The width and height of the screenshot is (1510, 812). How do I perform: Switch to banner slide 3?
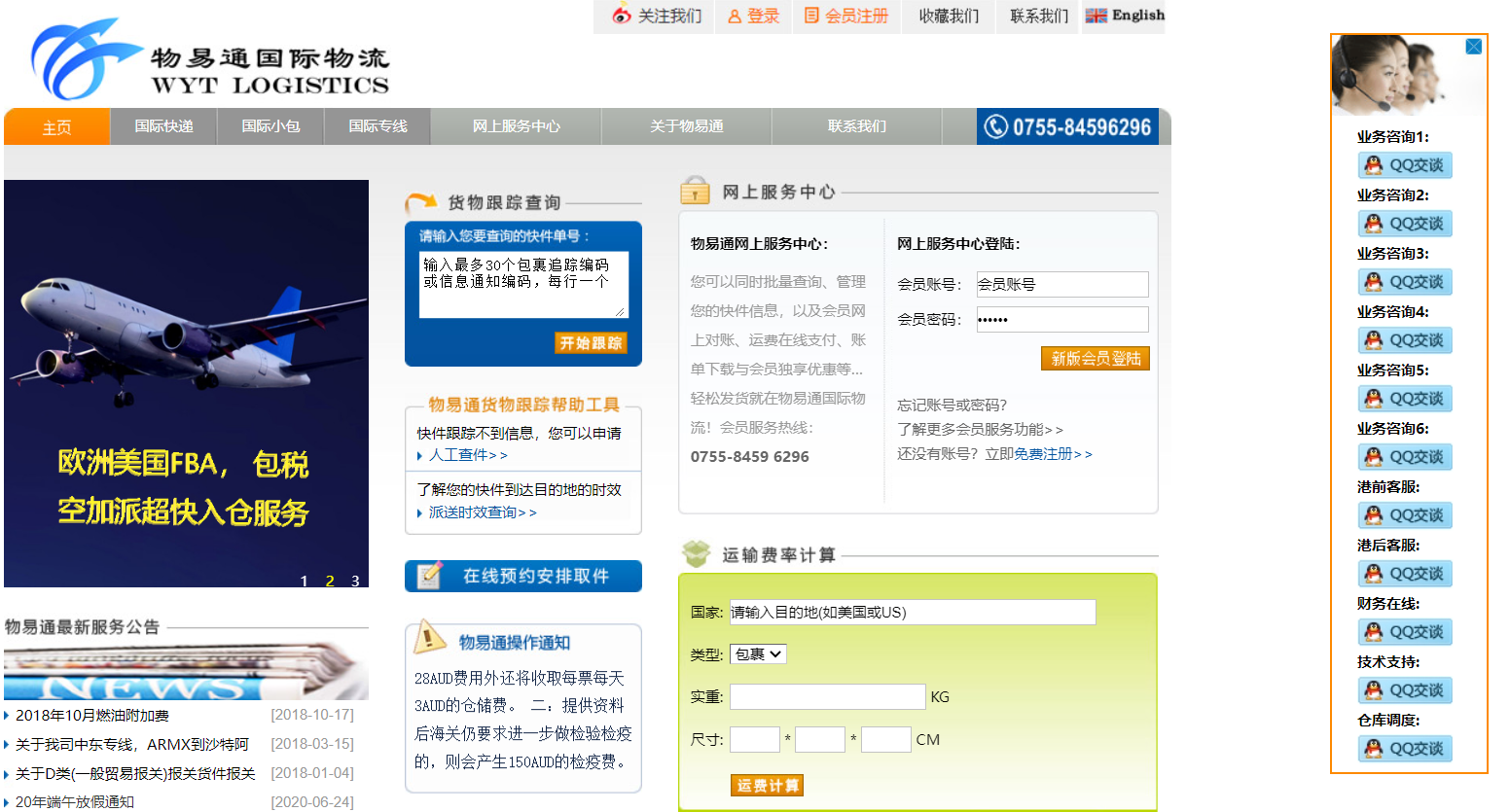355,581
